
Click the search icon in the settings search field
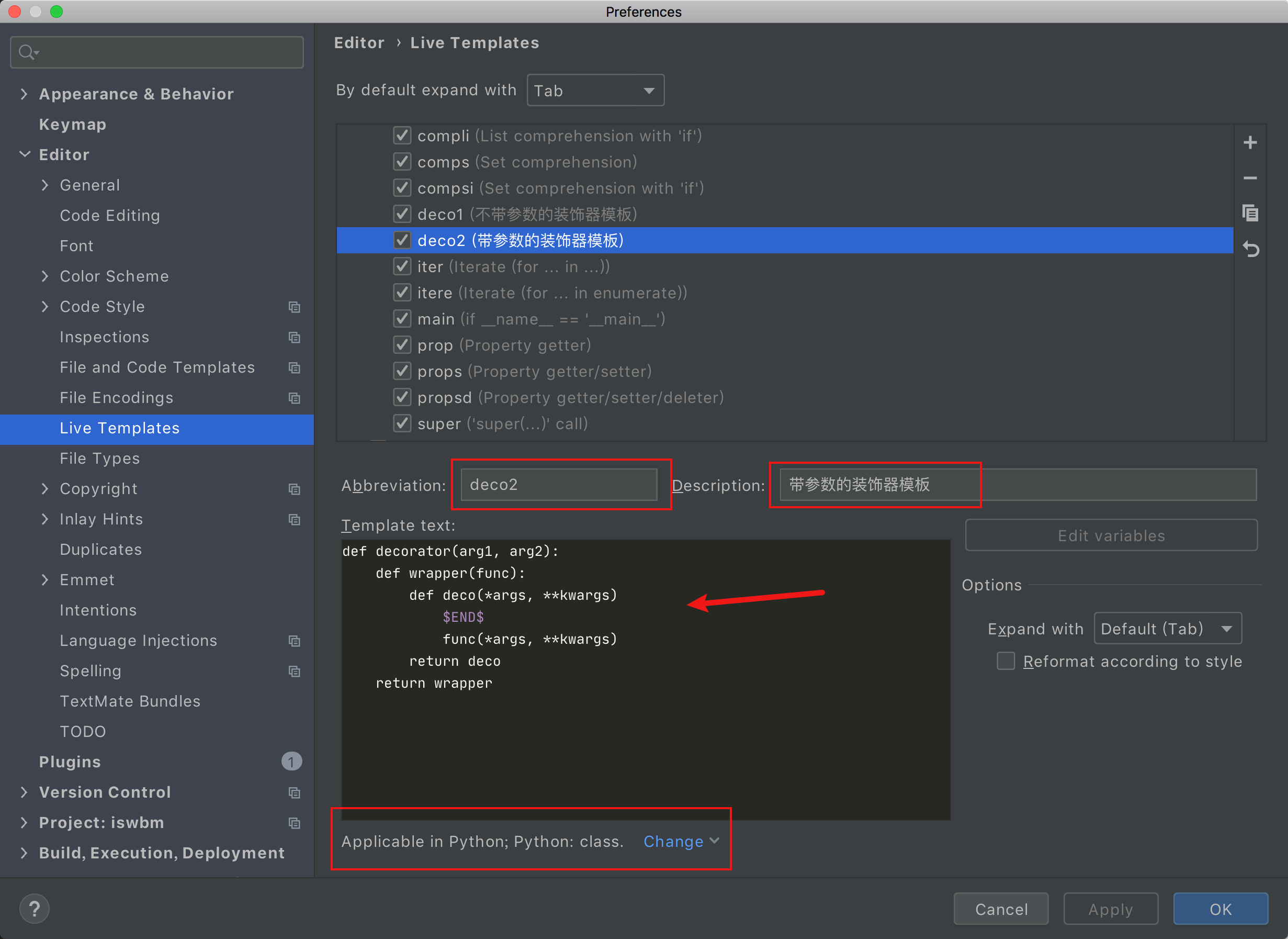tap(27, 52)
